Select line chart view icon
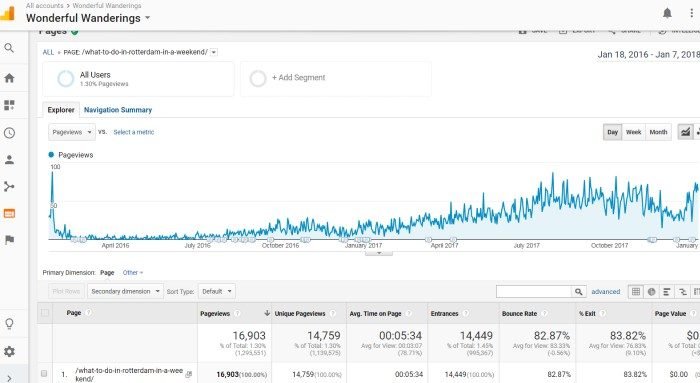Viewport: 700px width, 383px height. tap(685, 132)
